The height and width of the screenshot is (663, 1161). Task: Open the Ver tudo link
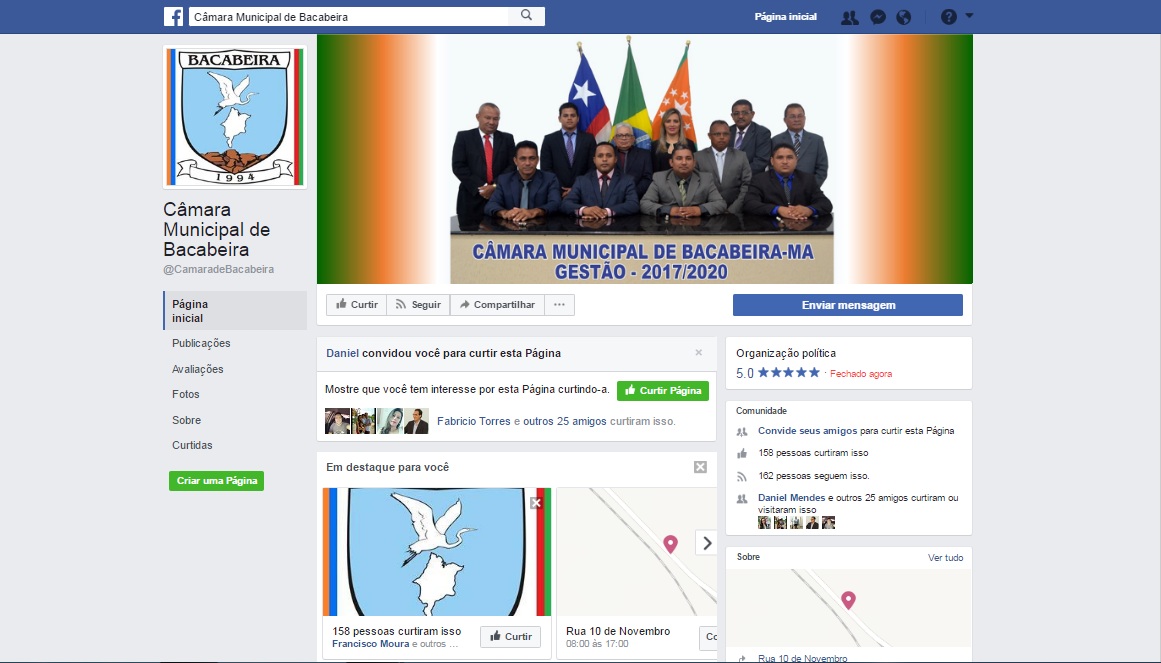(946, 557)
